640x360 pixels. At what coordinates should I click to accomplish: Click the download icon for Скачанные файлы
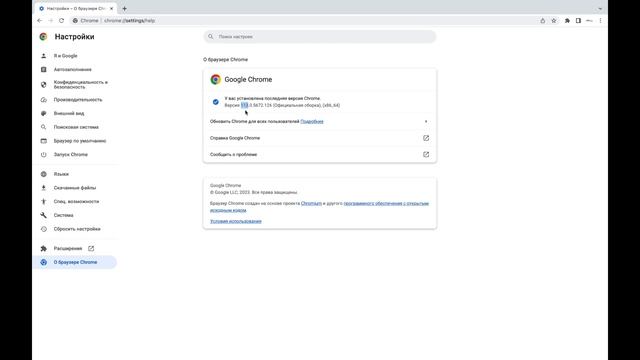click(44, 188)
